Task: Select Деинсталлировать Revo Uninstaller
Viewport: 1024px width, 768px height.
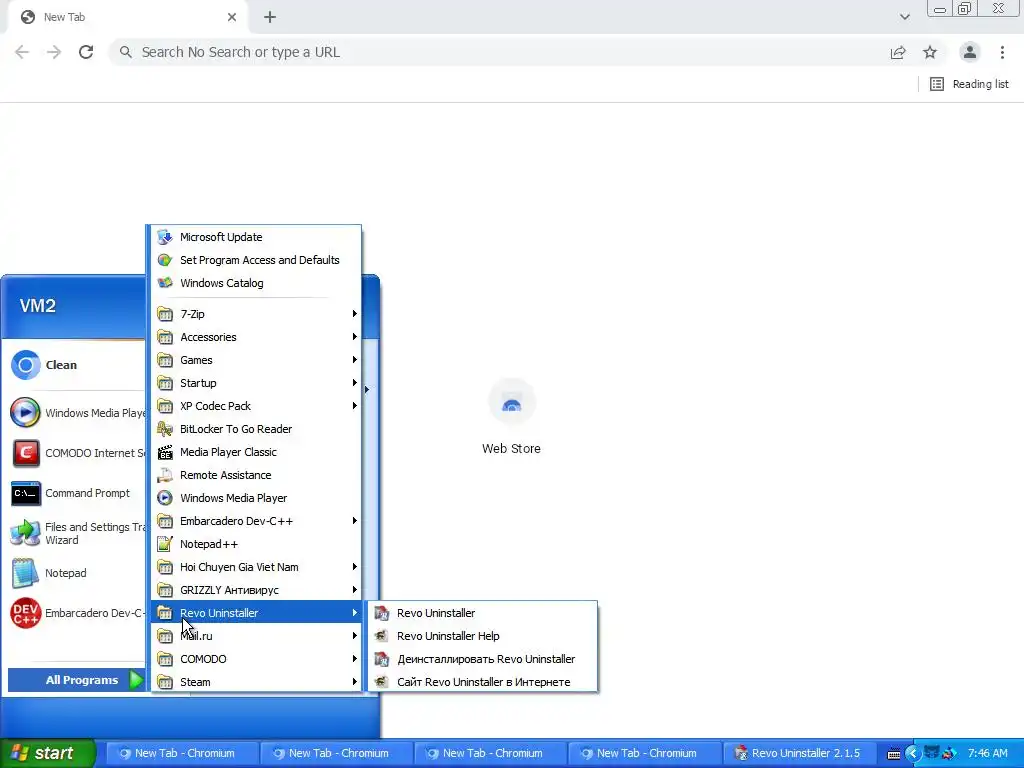Action: tap(483, 659)
